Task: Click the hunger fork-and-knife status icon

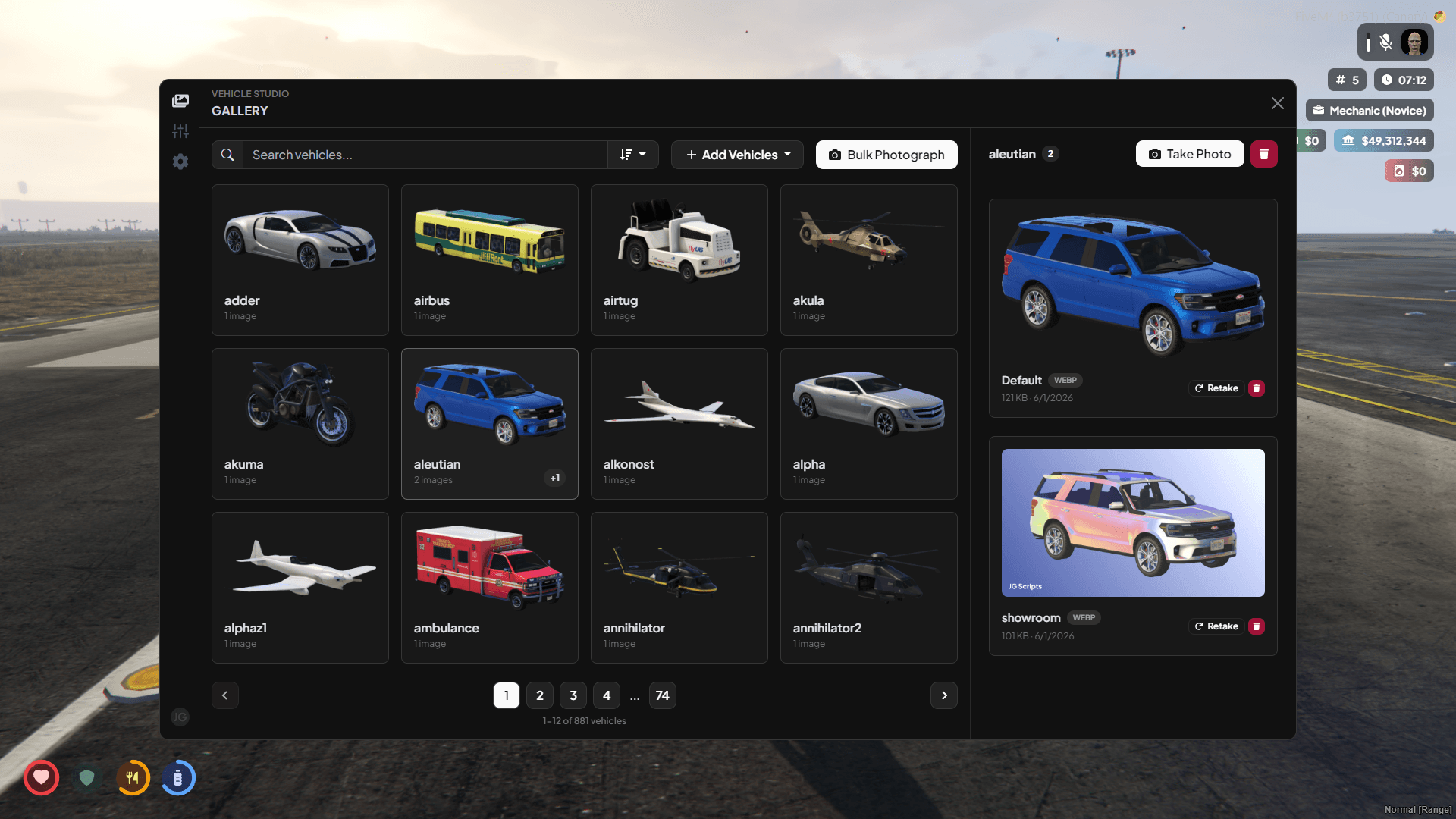Action: (x=133, y=777)
